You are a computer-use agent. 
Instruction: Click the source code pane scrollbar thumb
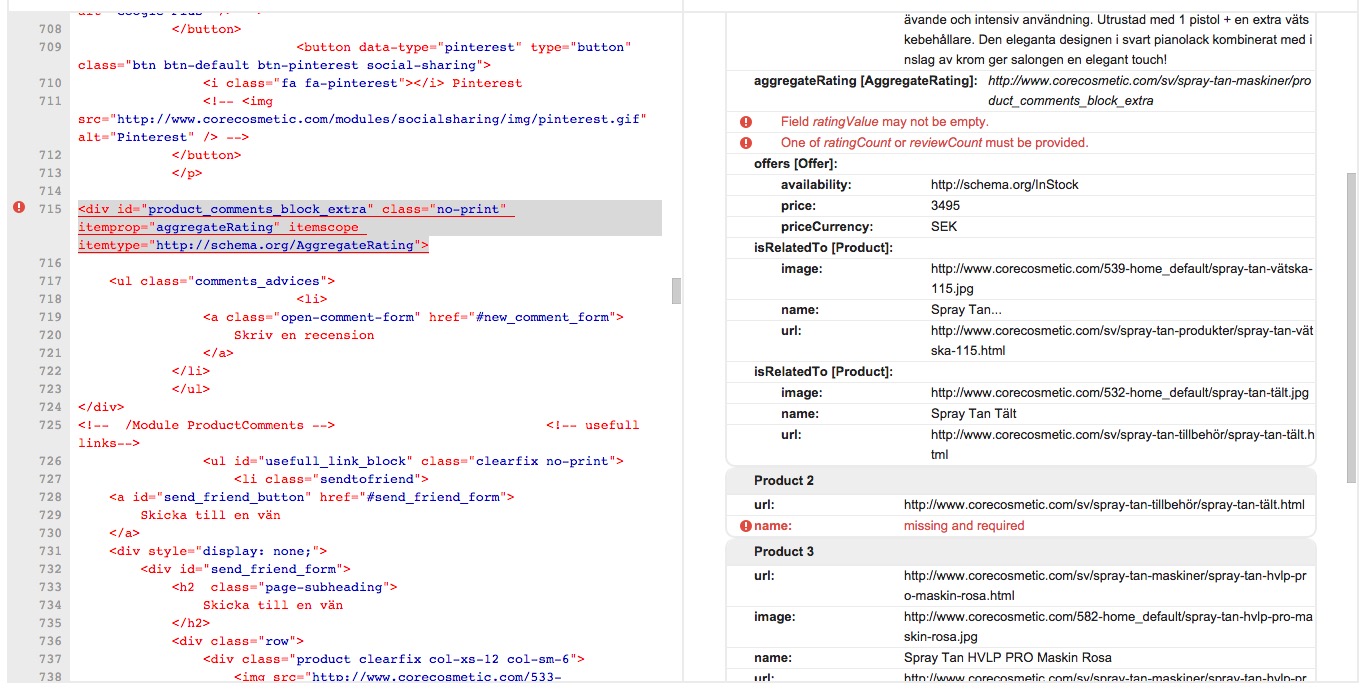[676, 290]
